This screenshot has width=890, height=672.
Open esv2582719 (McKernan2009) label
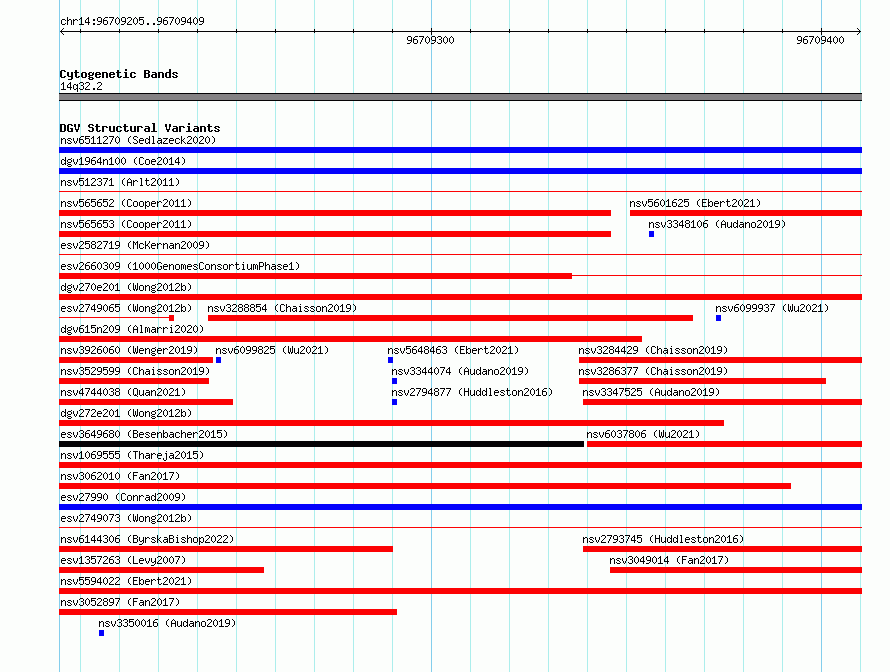point(135,245)
